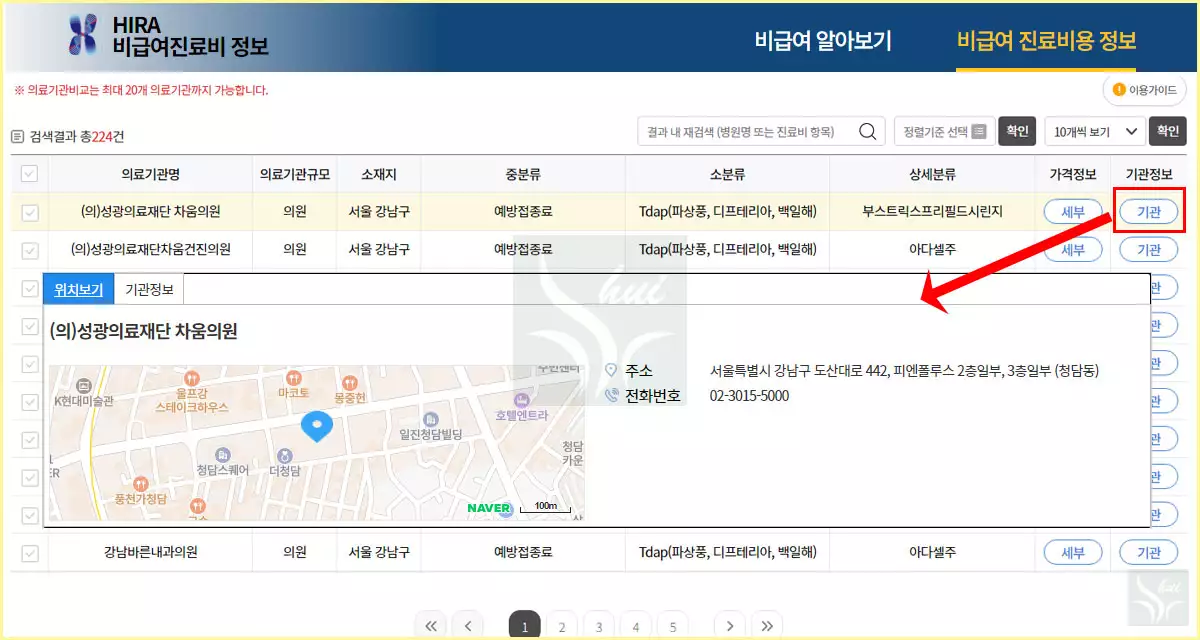Check the checkbox for 성광의료재단 차움의원 row

pyautogui.click(x=29, y=211)
